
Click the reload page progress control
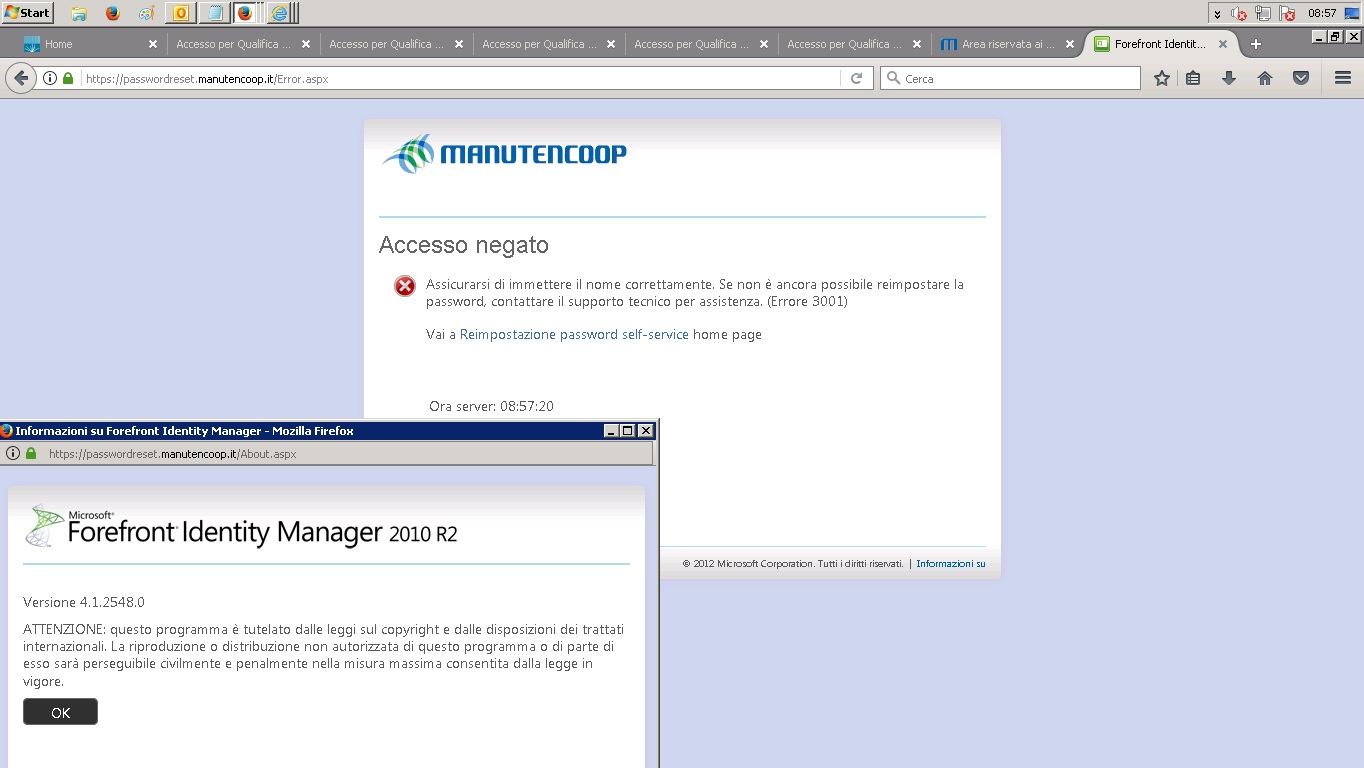(857, 77)
